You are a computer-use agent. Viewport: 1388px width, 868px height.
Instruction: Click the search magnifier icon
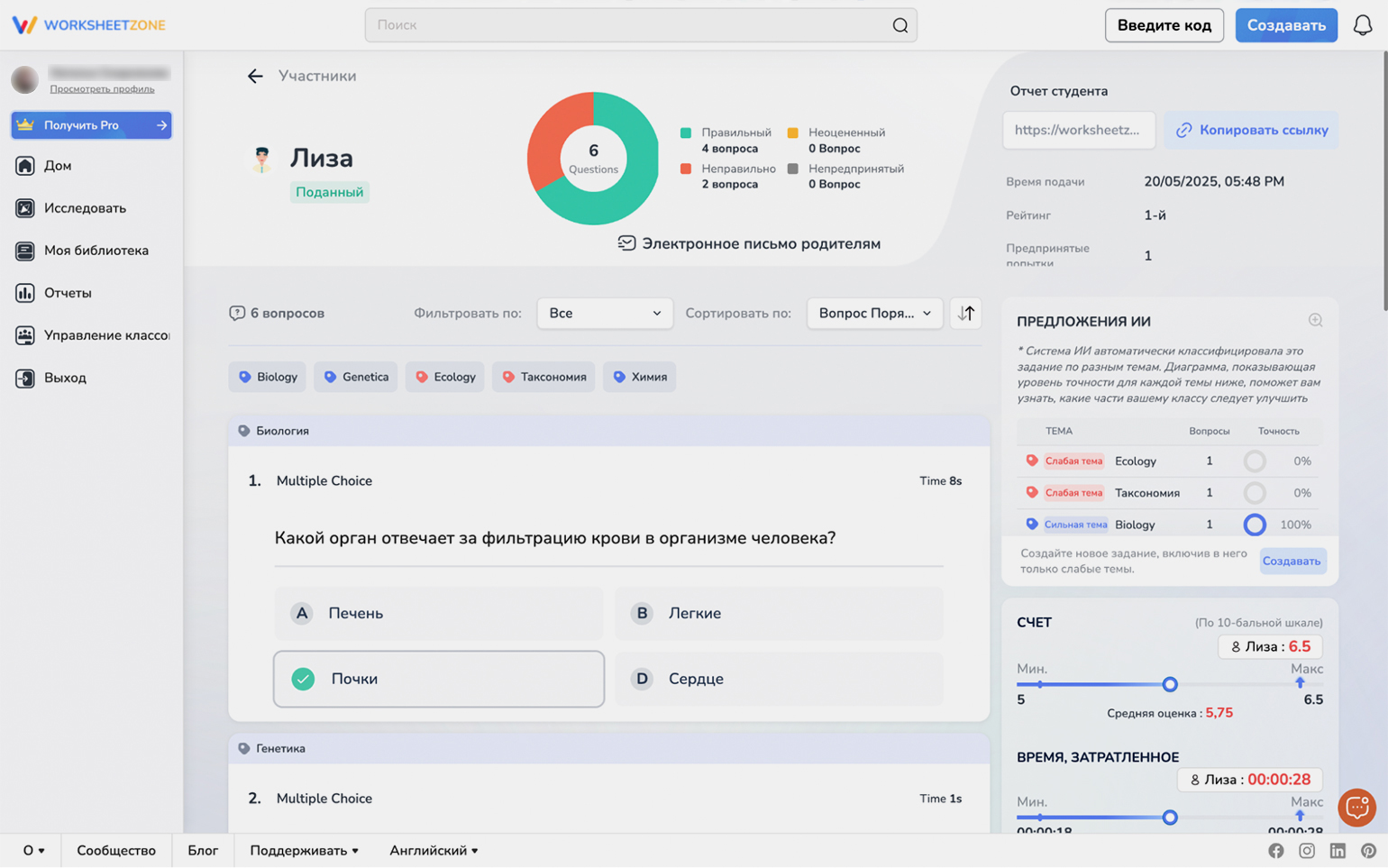(899, 25)
